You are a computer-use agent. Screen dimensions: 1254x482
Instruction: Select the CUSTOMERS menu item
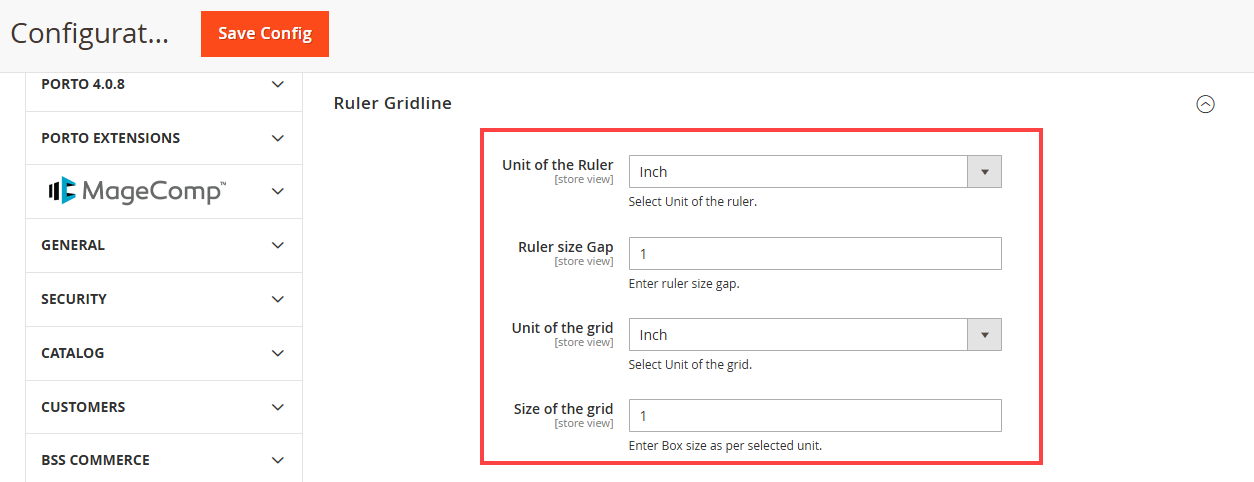[x=83, y=407]
